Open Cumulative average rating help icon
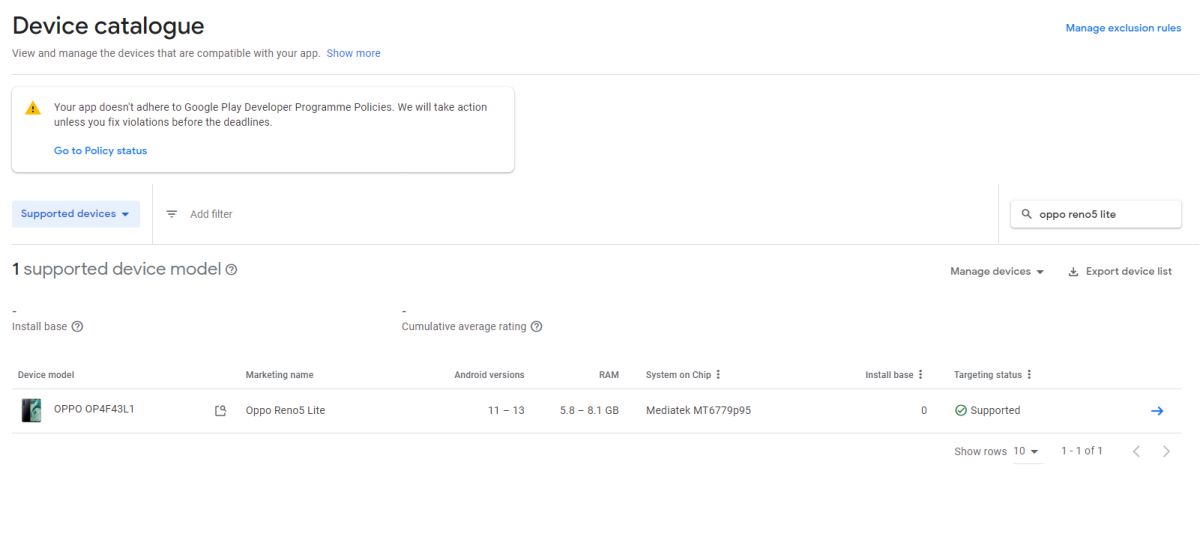1200x533 pixels. click(536, 327)
